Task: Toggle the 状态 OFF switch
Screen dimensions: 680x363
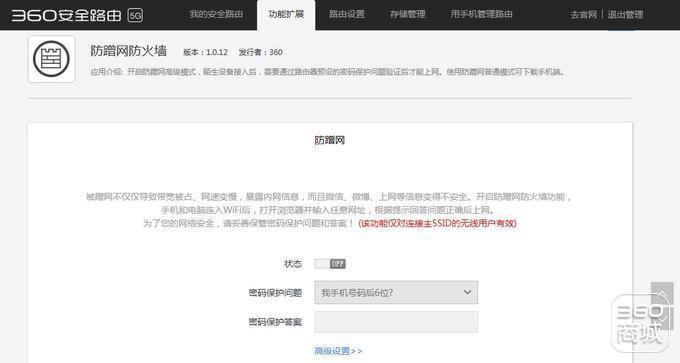Action: (x=330, y=264)
